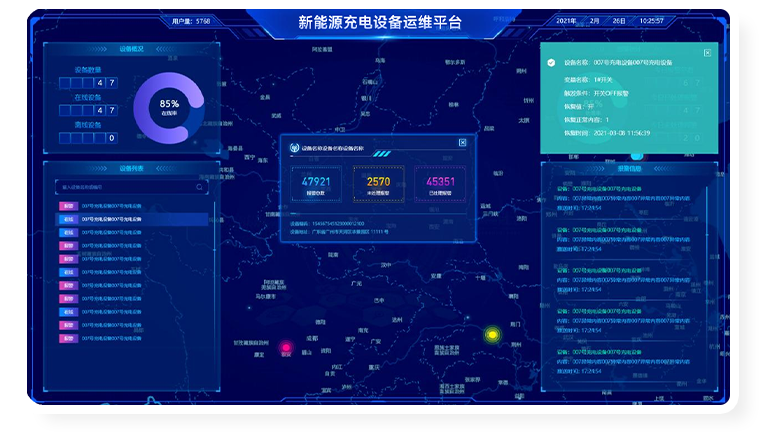Close the teal alarm notification card
The image size is (760, 432).
tap(708, 52)
